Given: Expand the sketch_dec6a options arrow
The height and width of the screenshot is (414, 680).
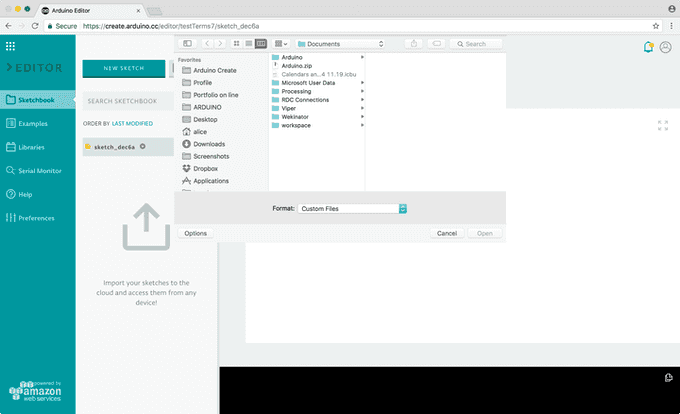Looking at the screenshot, I should 143,146.
